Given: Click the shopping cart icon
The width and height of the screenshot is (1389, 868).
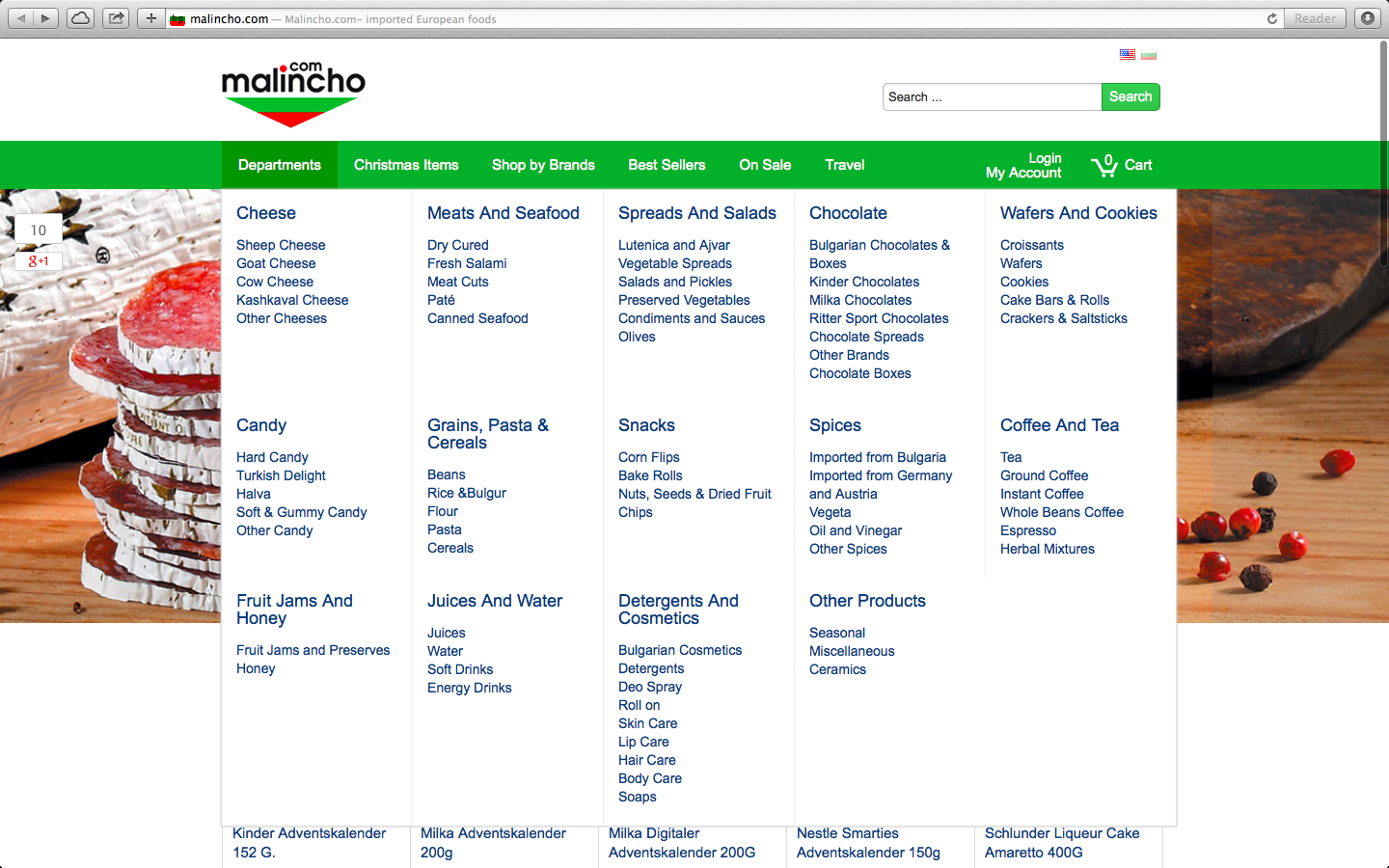Looking at the screenshot, I should click(x=1103, y=166).
